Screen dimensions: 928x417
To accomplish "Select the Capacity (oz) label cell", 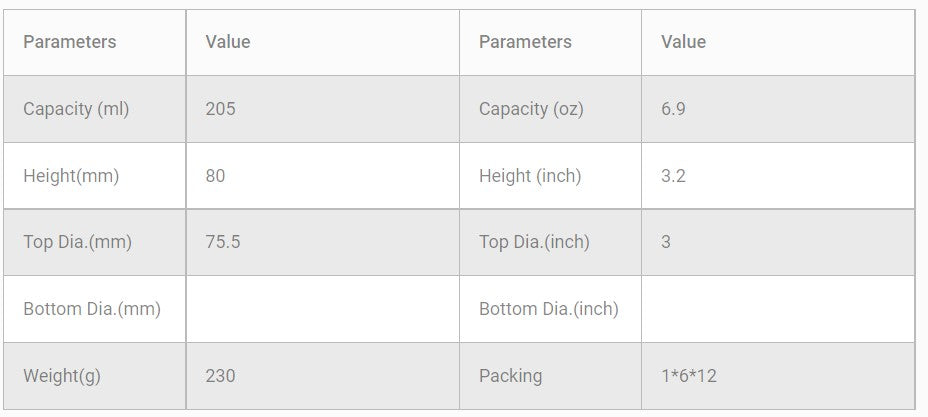I will (x=531, y=109).
